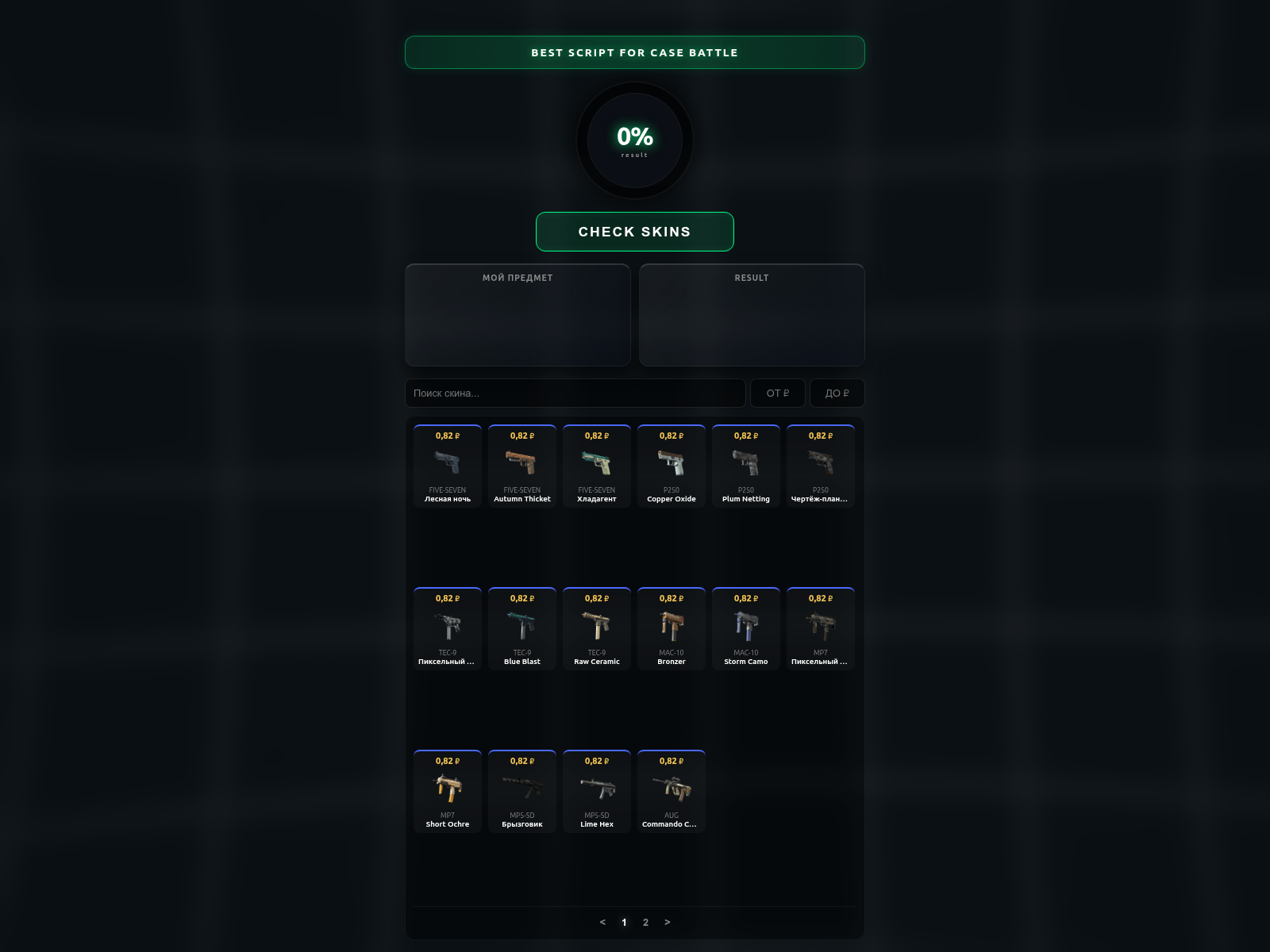
Task: Click the previous page arrow
Action: pyautogui.click(x=602, y=923)
